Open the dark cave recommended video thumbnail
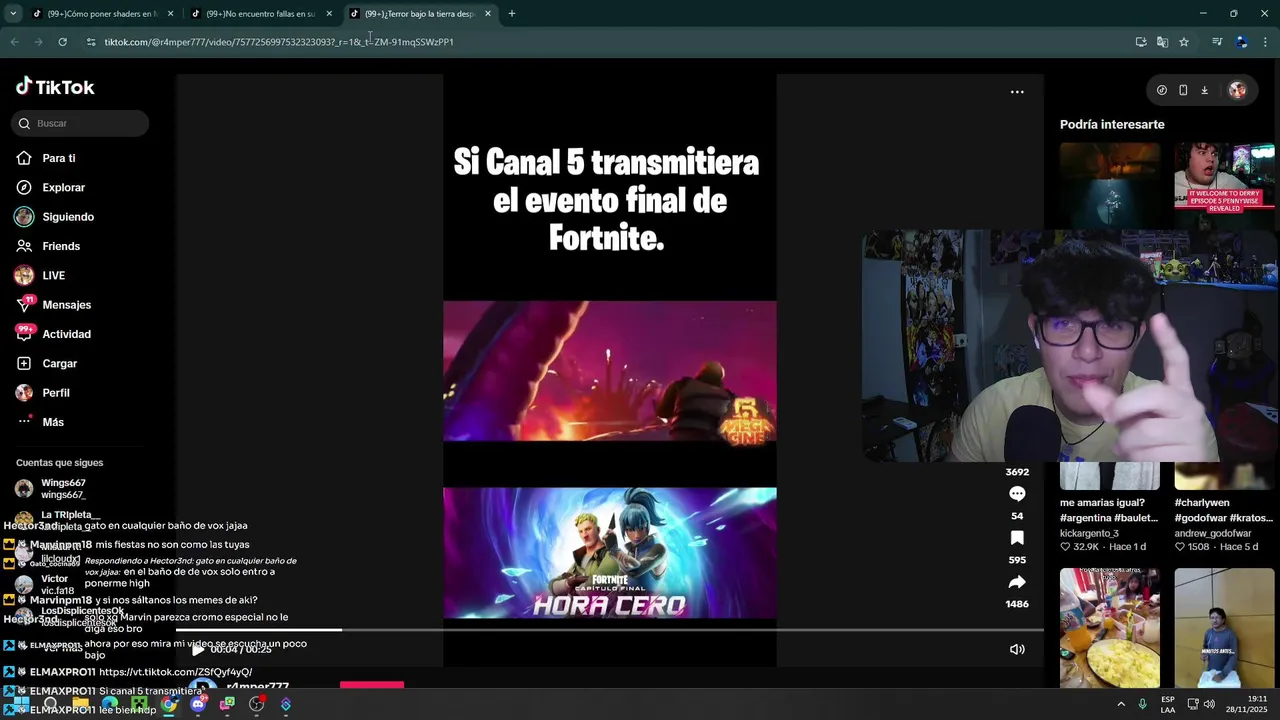 pos(1110,185)
